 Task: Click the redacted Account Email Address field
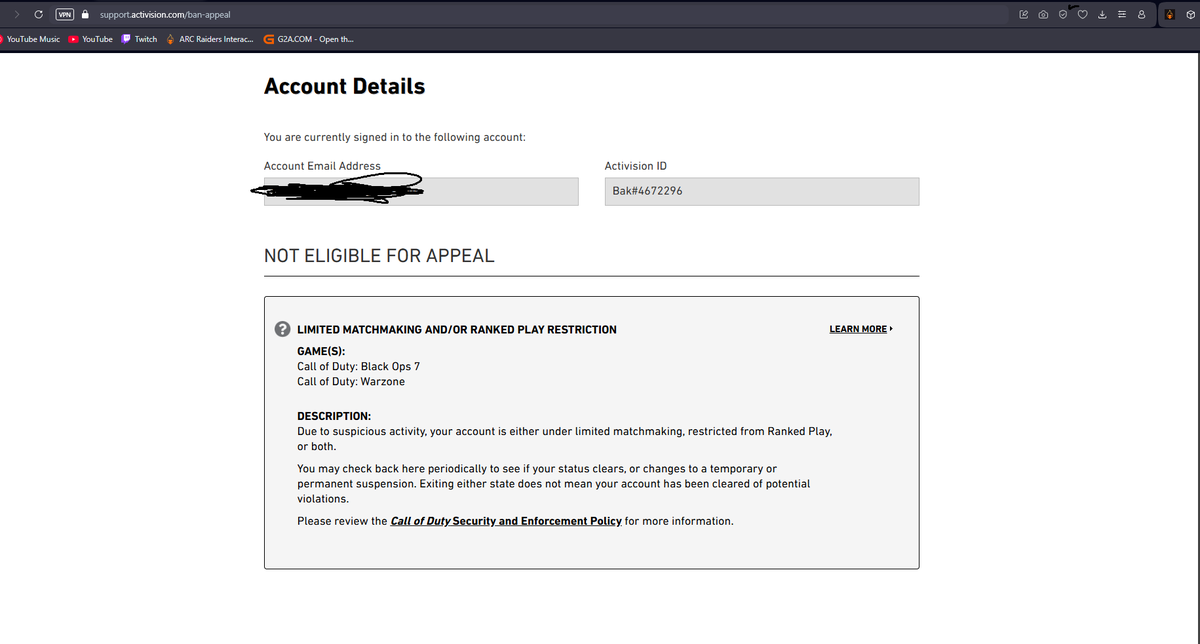click(421, 191)
